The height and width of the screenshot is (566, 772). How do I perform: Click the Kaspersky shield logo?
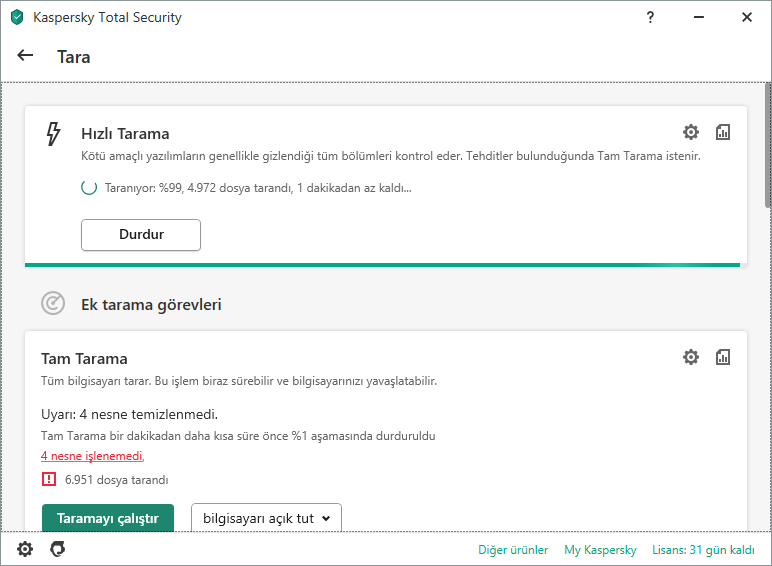(x=17, y=17)
